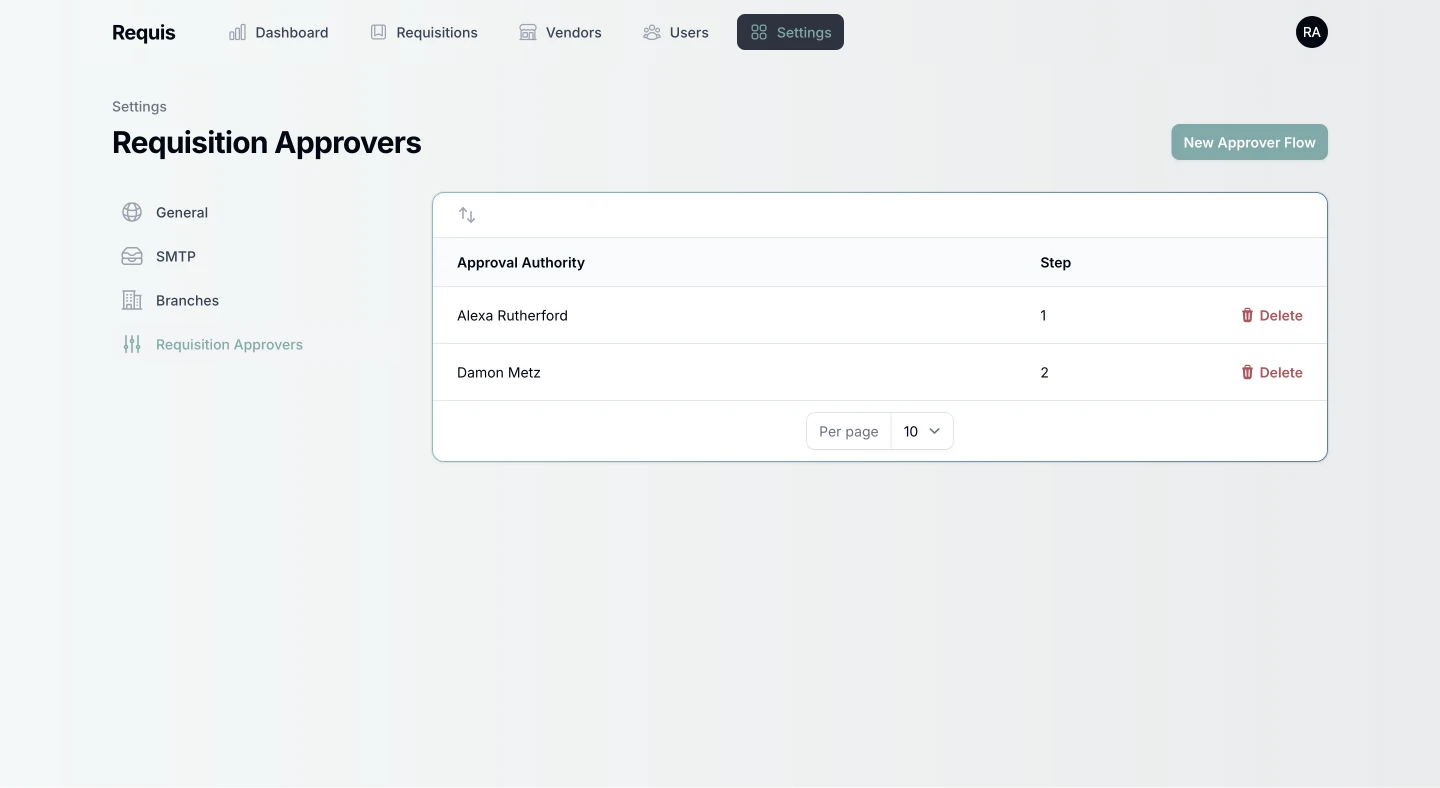
Task: Click the Settings breadcrumb text
Action: [139, 106]
